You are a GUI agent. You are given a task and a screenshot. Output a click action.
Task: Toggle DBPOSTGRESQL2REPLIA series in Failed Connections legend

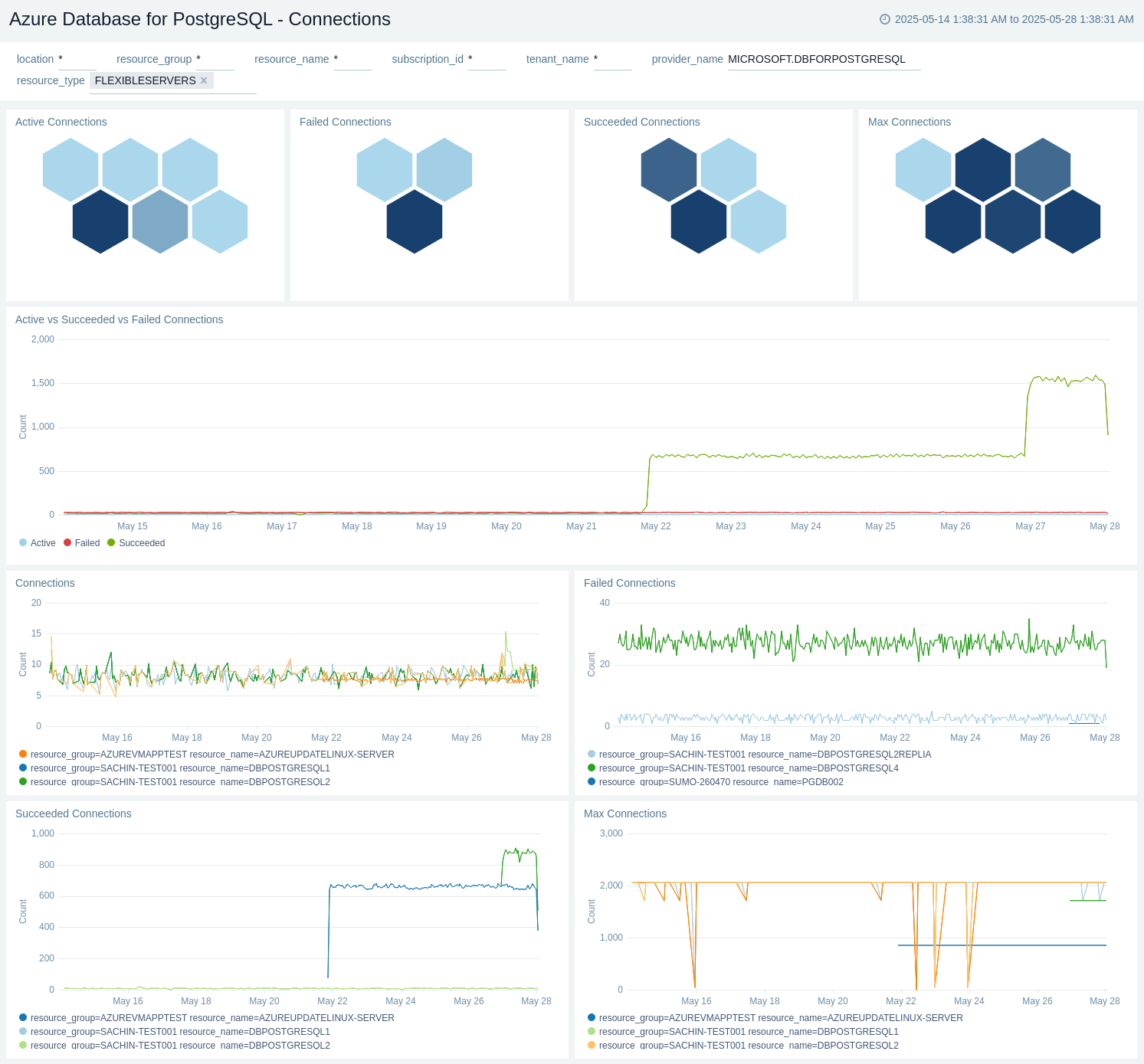tap(759, 755)
